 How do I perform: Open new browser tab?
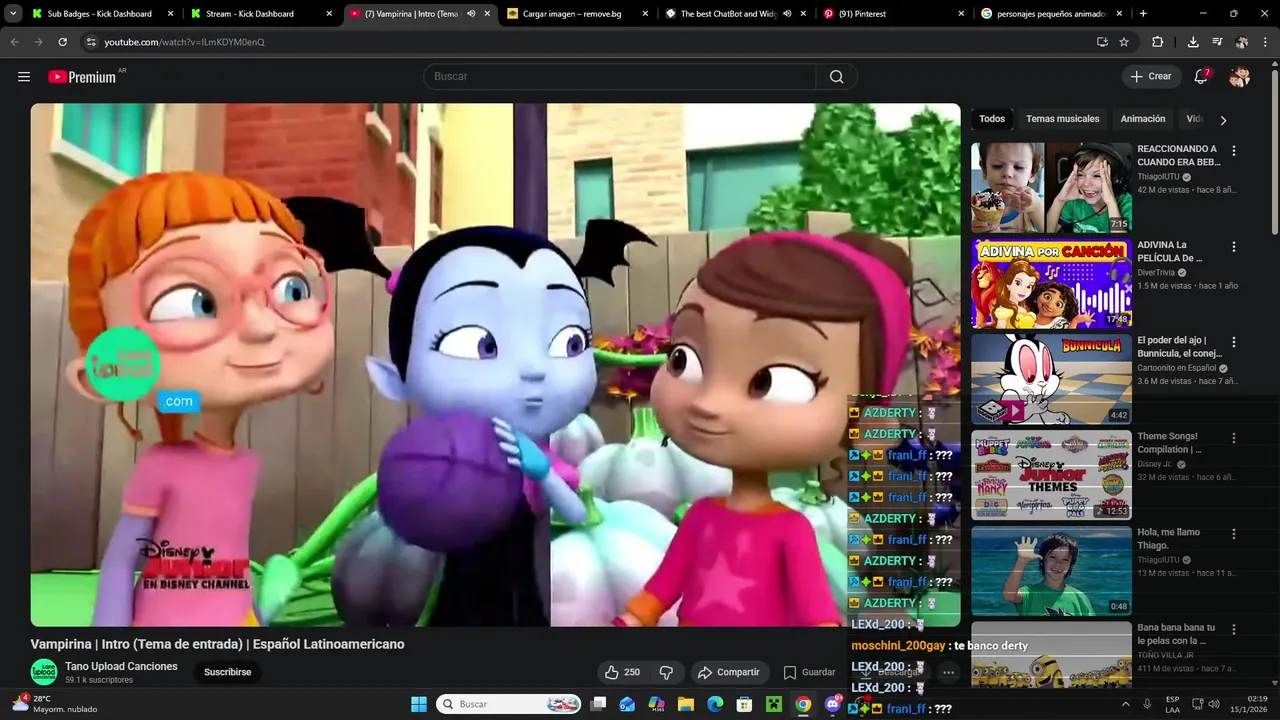(1143, 14)
